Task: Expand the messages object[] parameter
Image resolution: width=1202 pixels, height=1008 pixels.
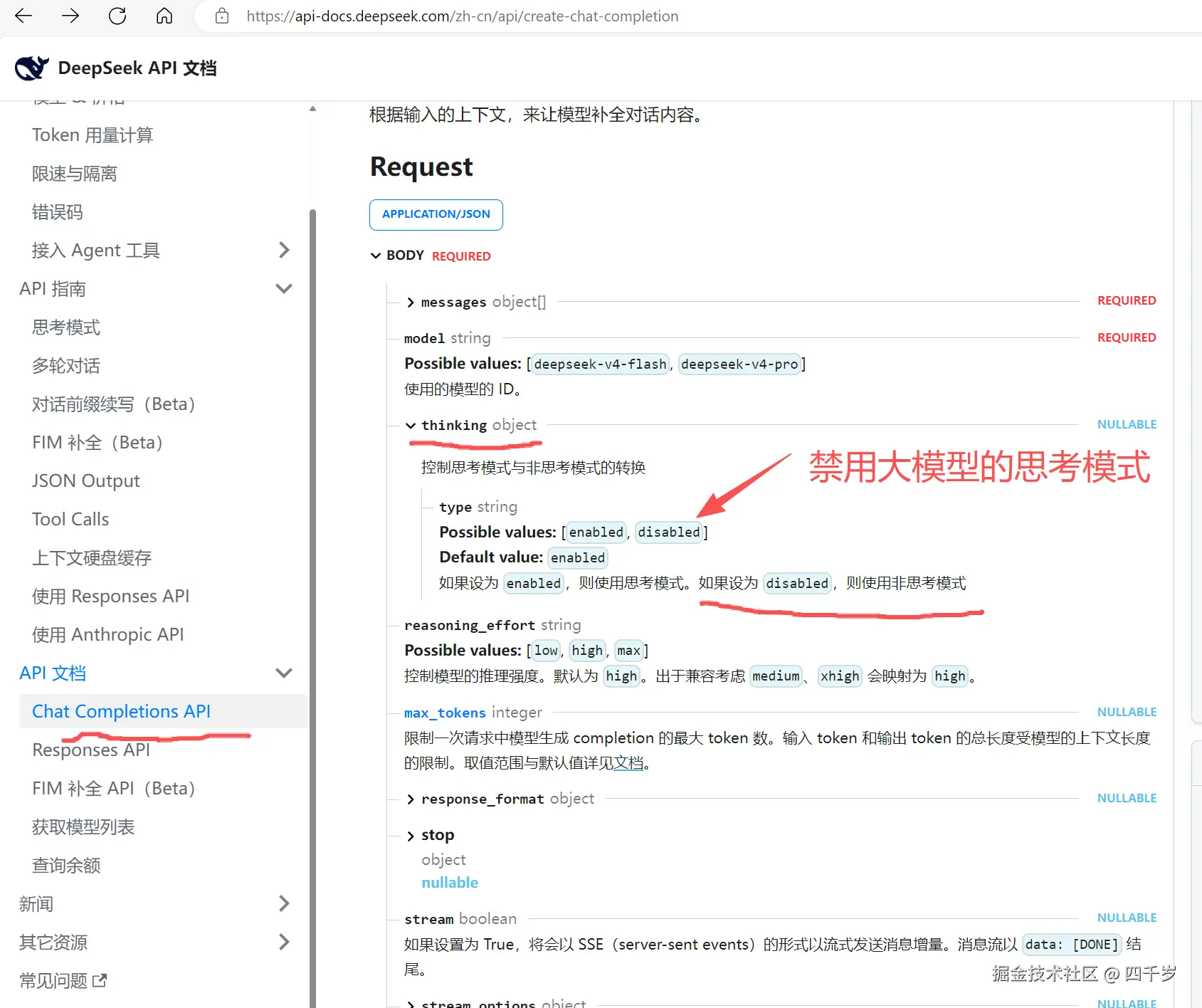Action: coord(411,303)
